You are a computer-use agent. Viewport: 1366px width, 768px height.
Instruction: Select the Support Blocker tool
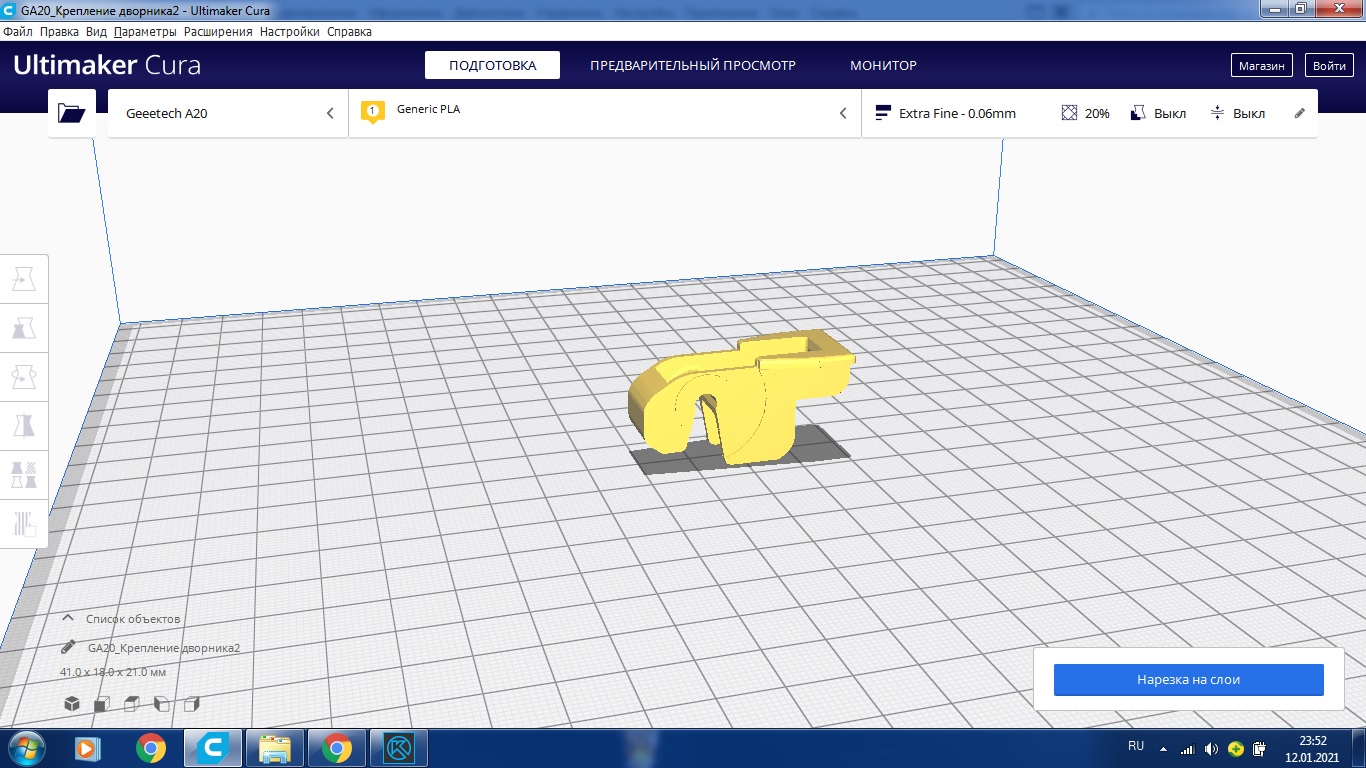[x=23, y=524]
